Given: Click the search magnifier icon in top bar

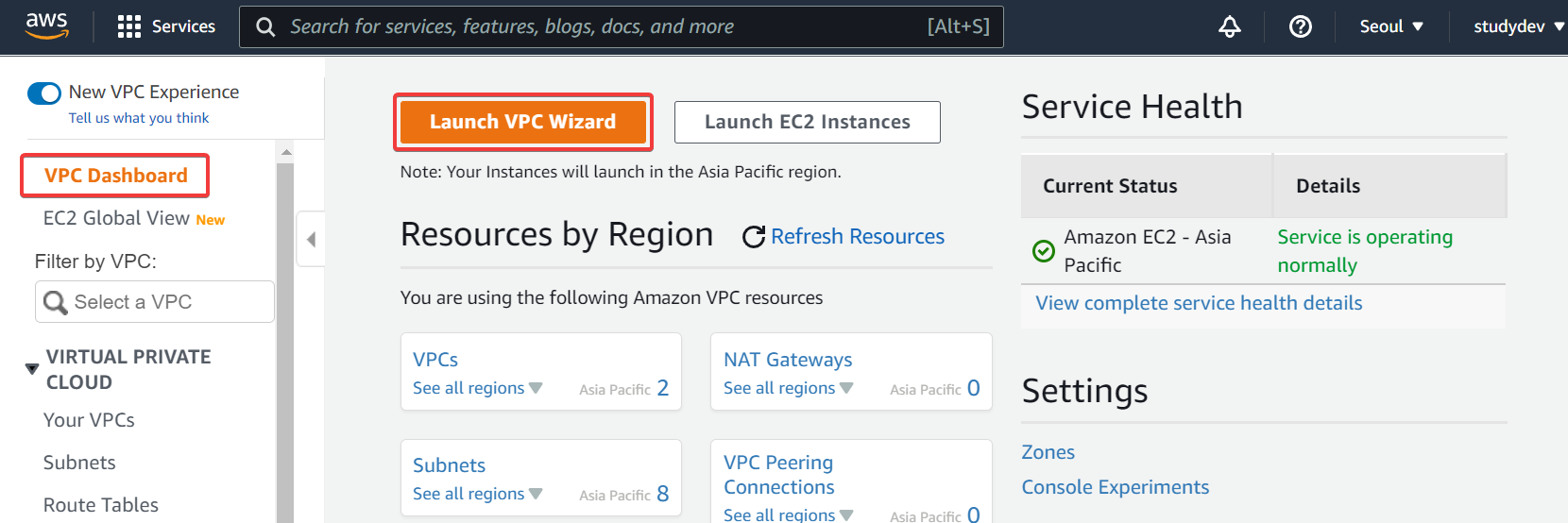Looking at the screenshot, I should (266, 27).
